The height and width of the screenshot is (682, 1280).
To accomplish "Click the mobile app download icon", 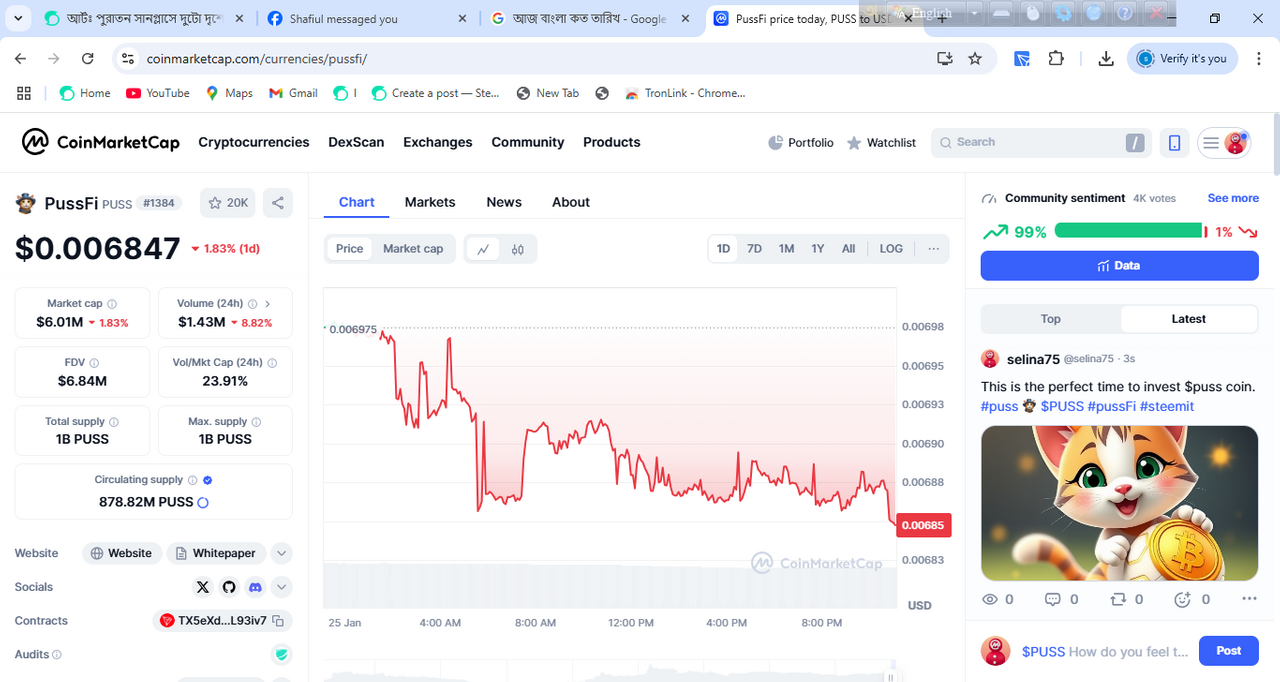I will (1174, 143).
